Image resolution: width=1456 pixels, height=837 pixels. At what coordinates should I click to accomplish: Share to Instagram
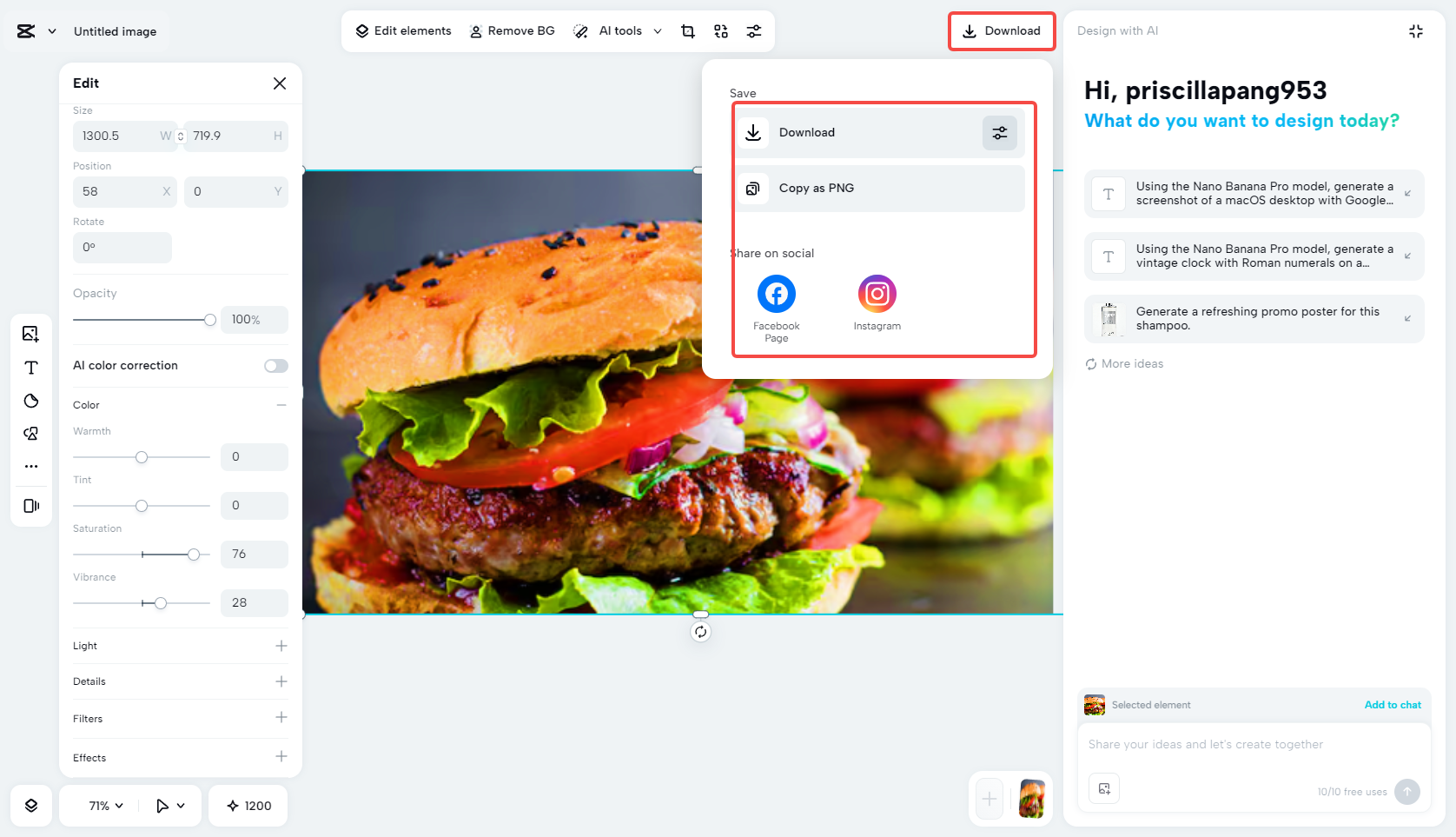pos(877,303)
